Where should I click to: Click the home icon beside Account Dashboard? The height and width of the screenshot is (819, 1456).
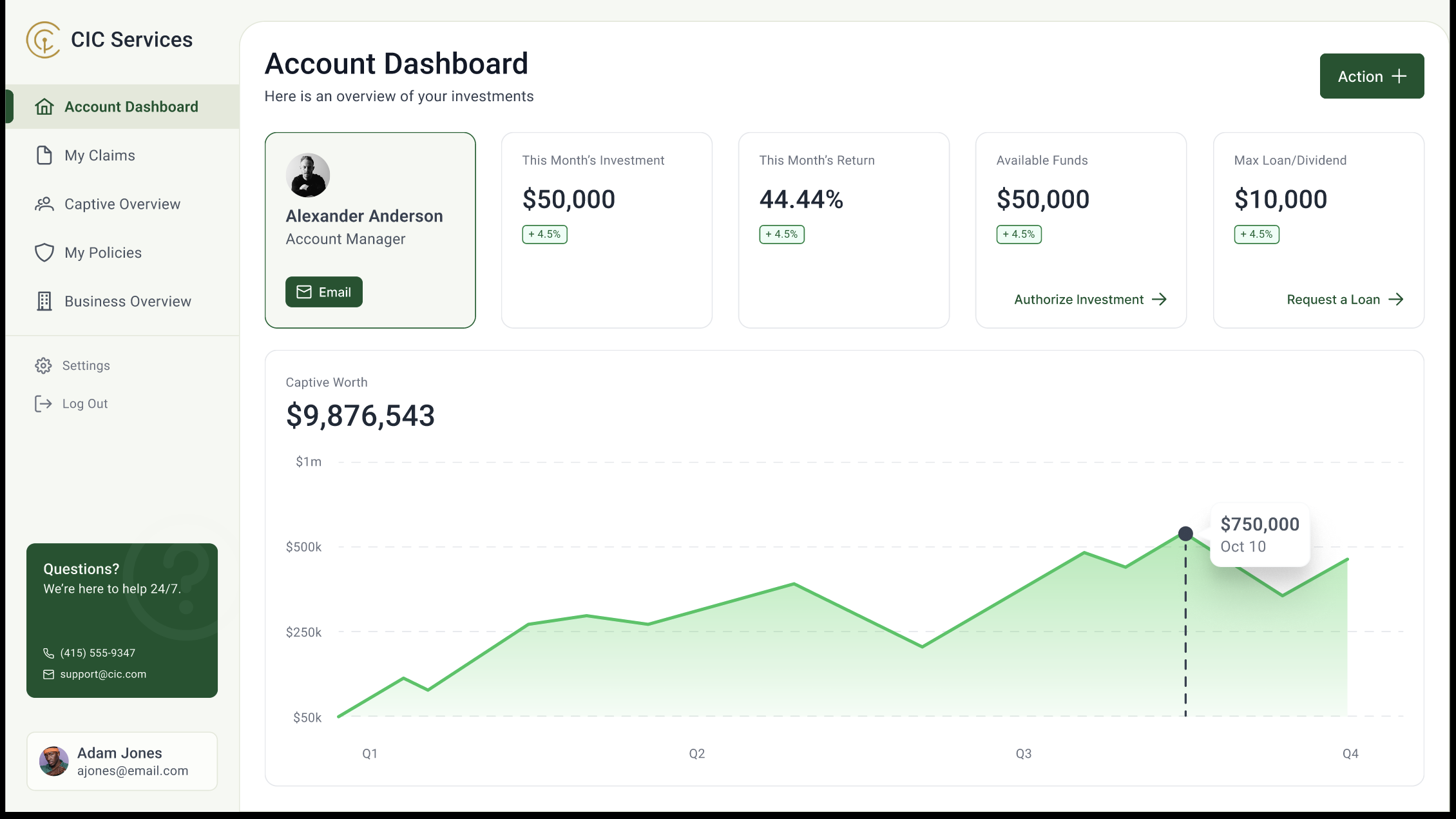tap(44, 106)
